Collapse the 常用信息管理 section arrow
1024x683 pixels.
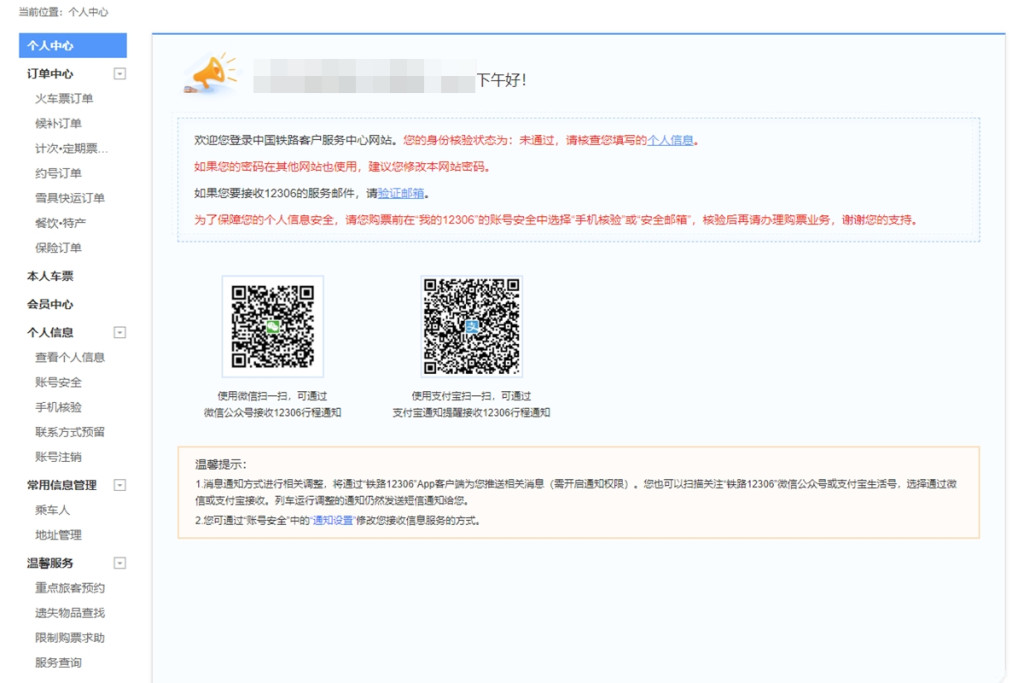pos(120,485)
